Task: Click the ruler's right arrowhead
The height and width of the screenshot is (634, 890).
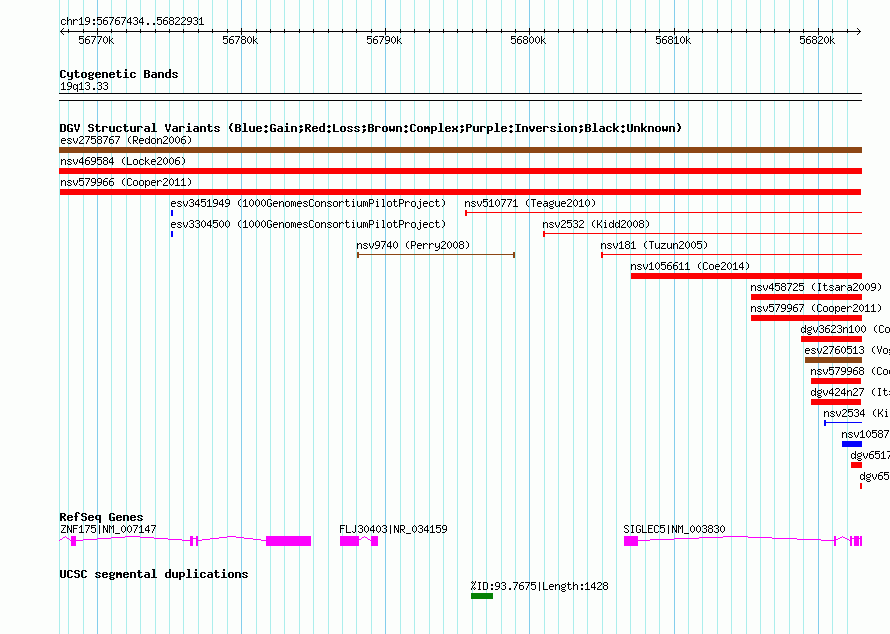Action: point(859,32)
